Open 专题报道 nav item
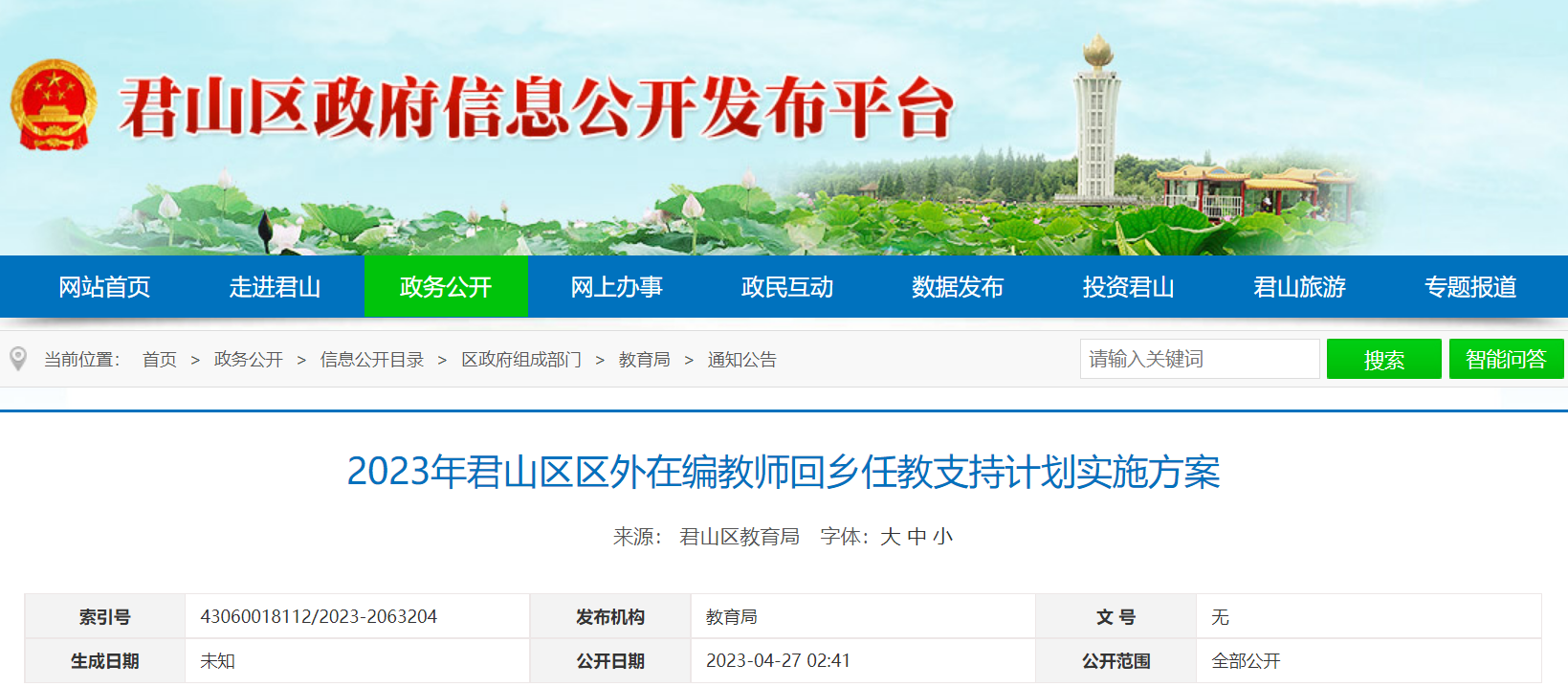 click(1470, 287)
